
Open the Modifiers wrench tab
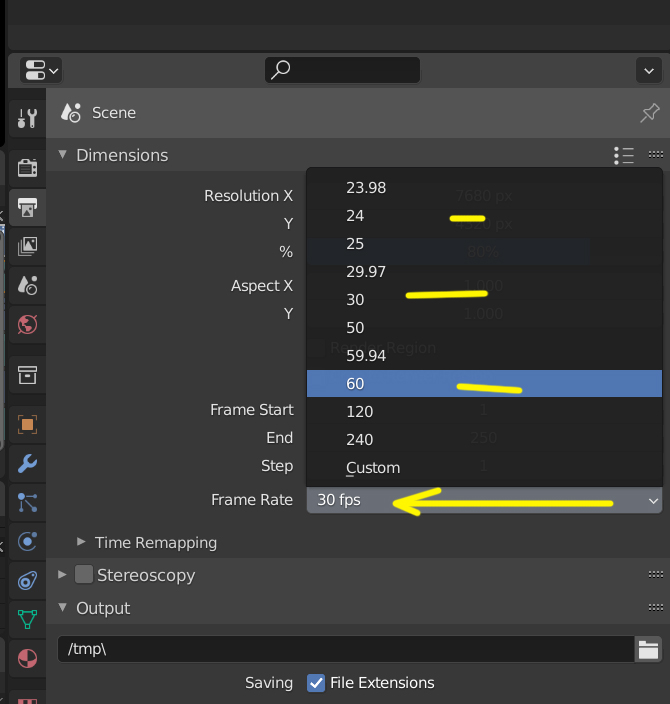[x=27, y=463]
